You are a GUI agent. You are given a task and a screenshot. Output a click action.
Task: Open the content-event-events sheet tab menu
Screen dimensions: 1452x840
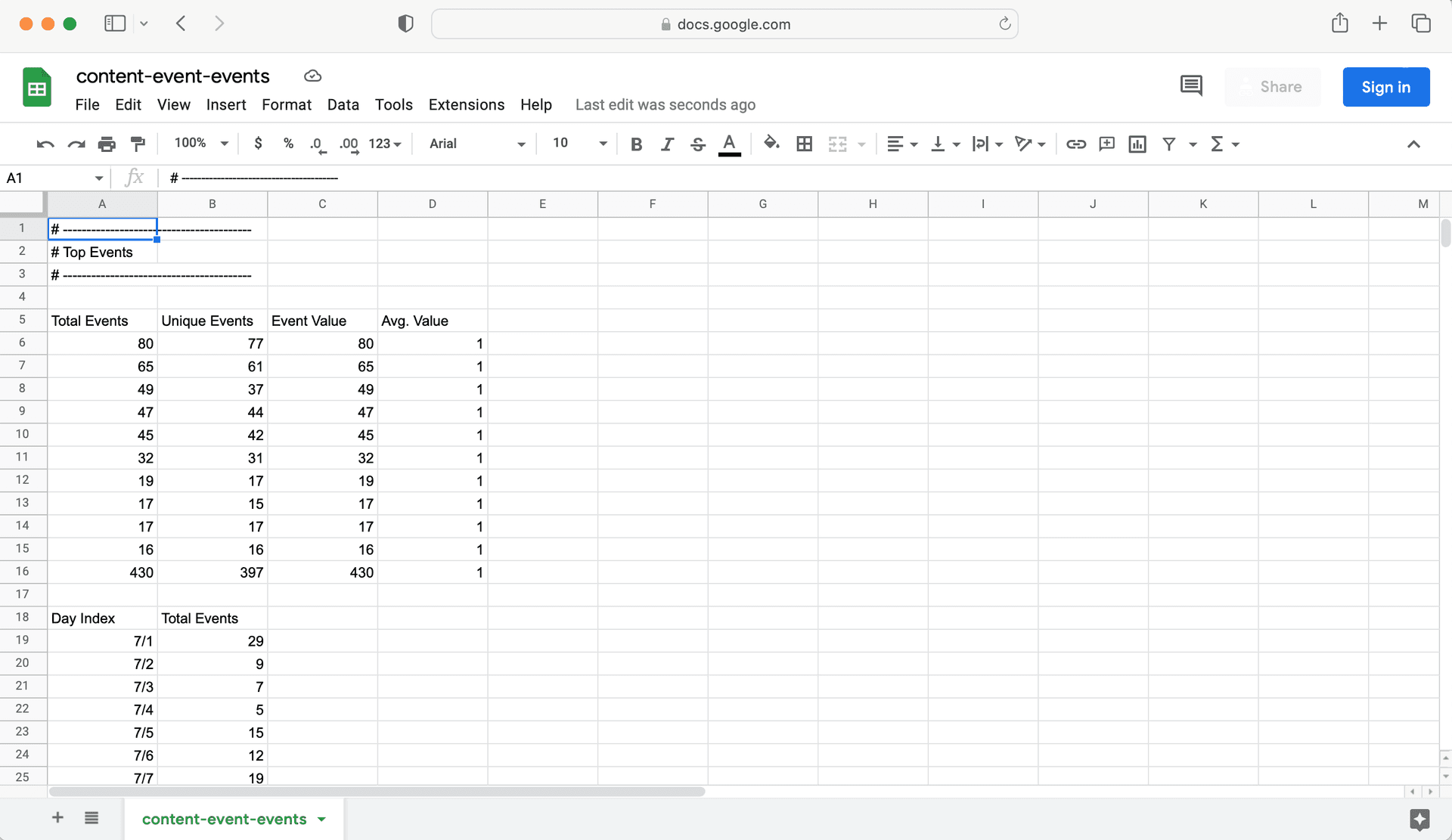click(322, 819)
